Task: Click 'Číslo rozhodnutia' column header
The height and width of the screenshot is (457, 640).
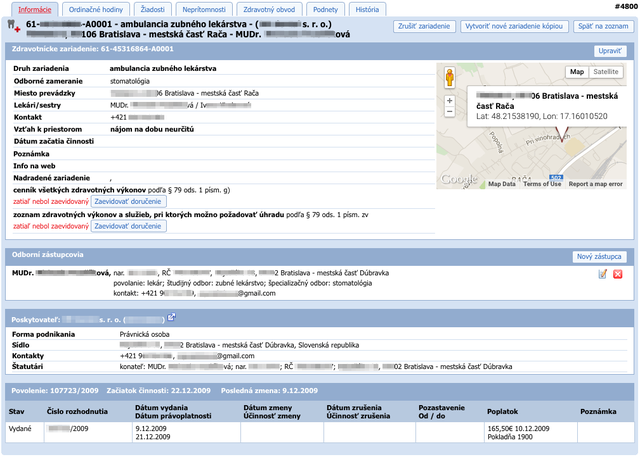Action: pyautogui.click(x=77, y=411)
